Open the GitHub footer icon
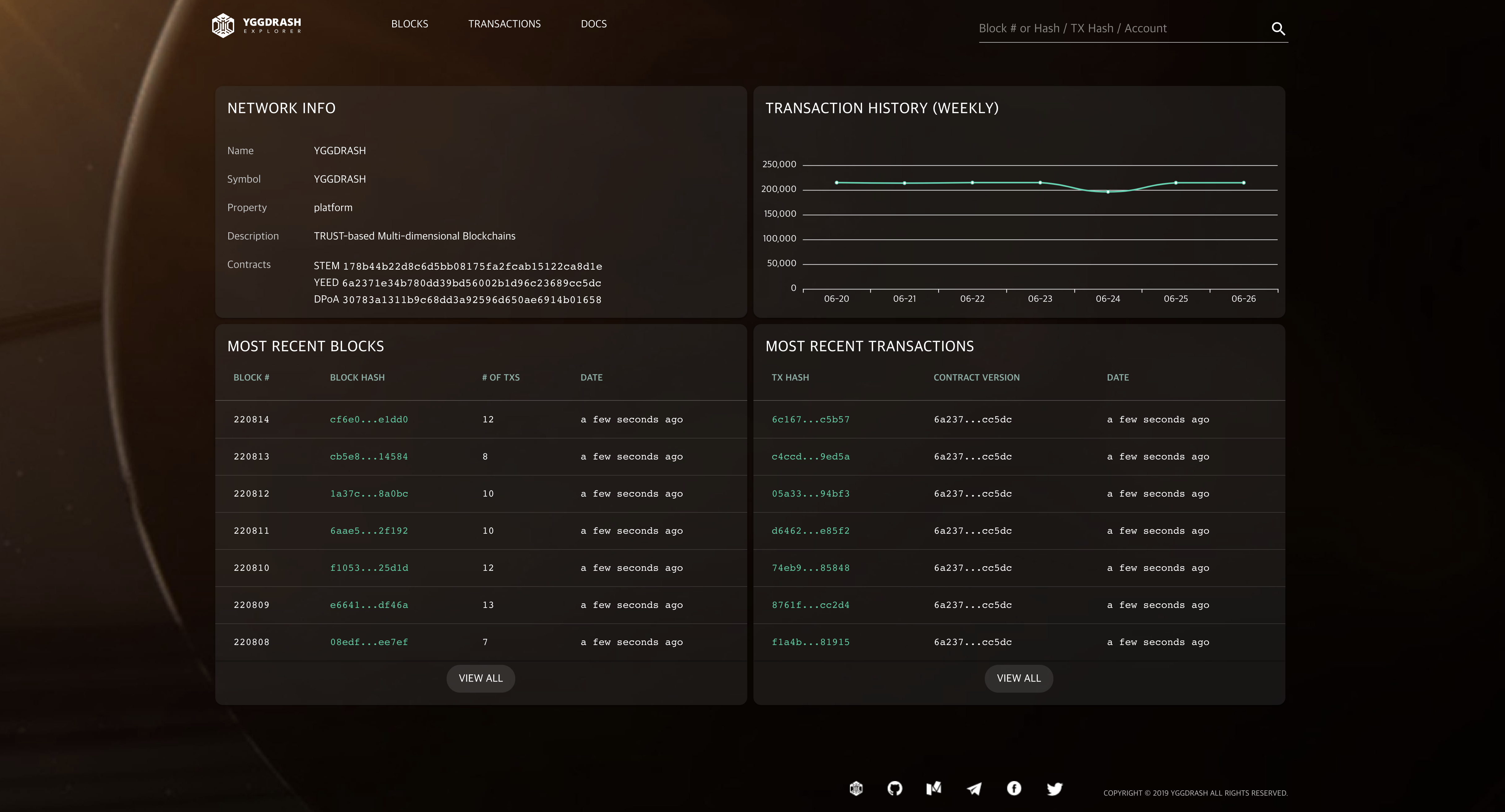Screen dimensions: 1505x812 point(894,788)
